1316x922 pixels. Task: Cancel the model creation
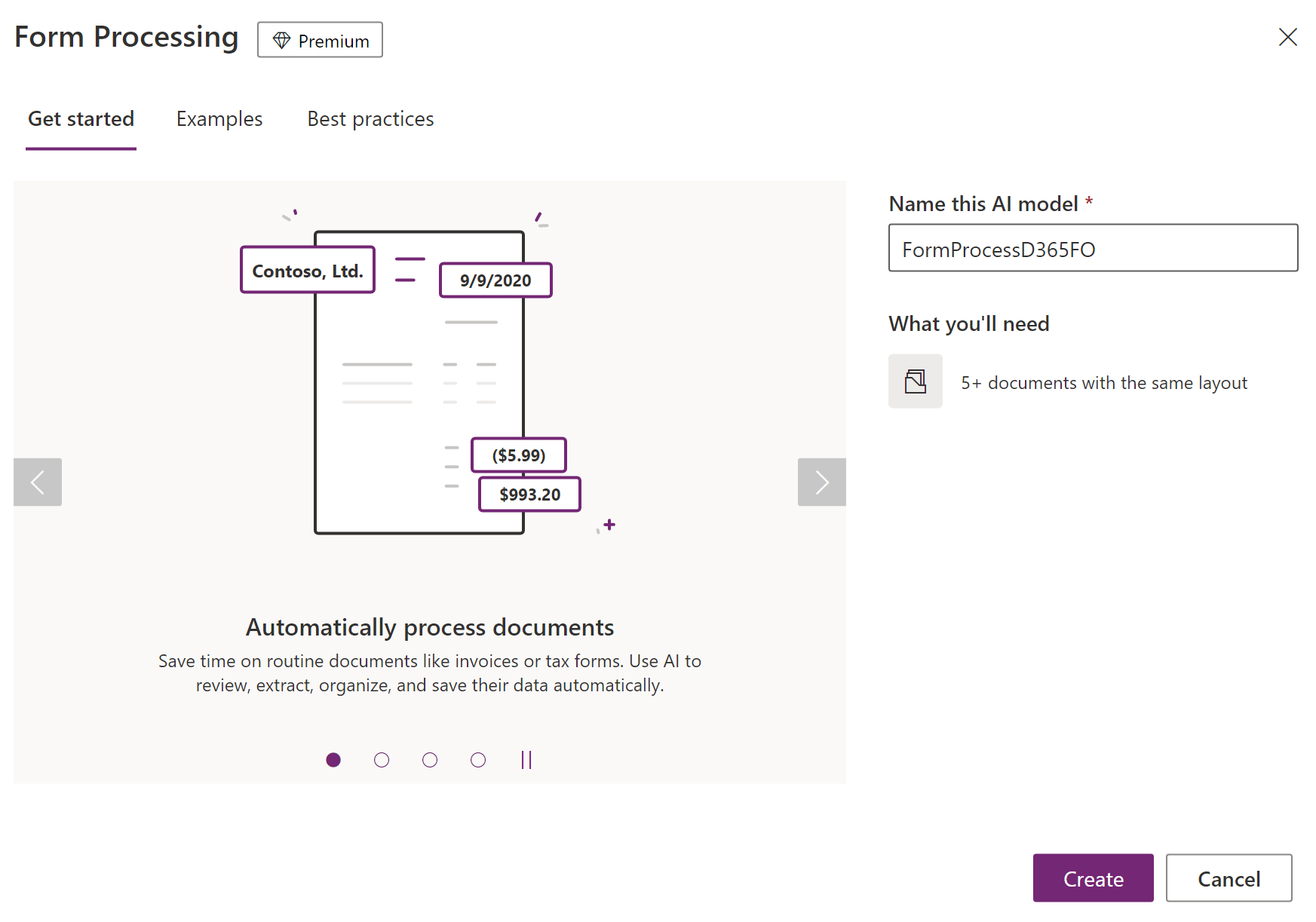point(1229,878)
